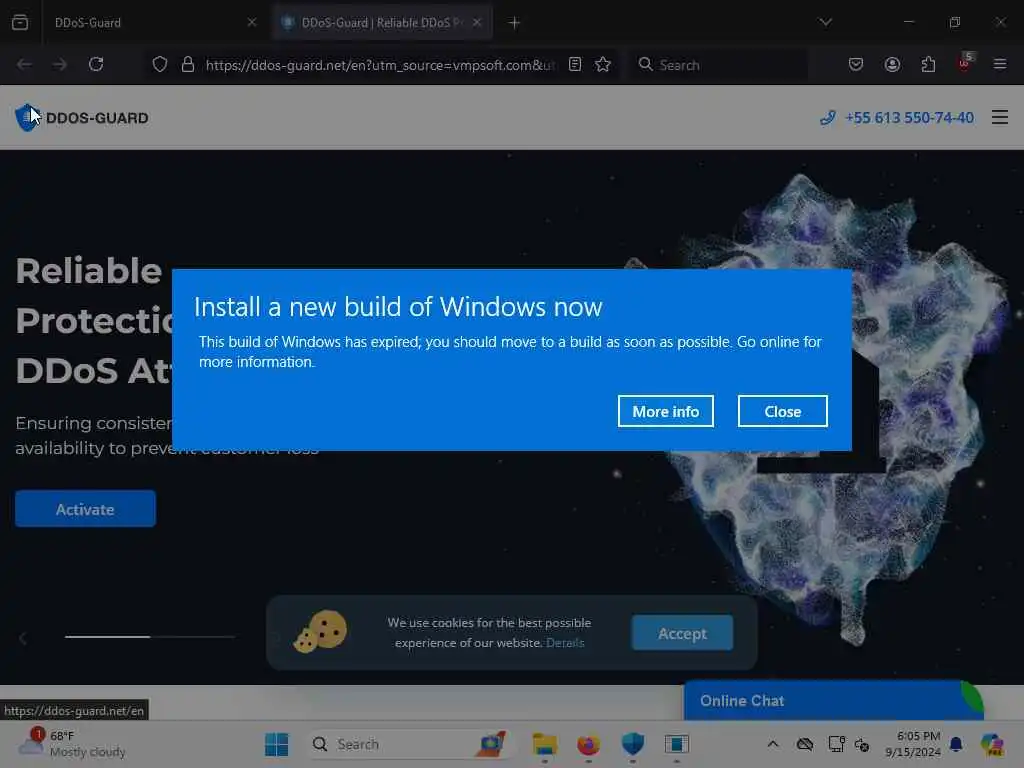
Task: Select the DDoS-Guard Reliable DDoS tab
Action: [382, 23]
